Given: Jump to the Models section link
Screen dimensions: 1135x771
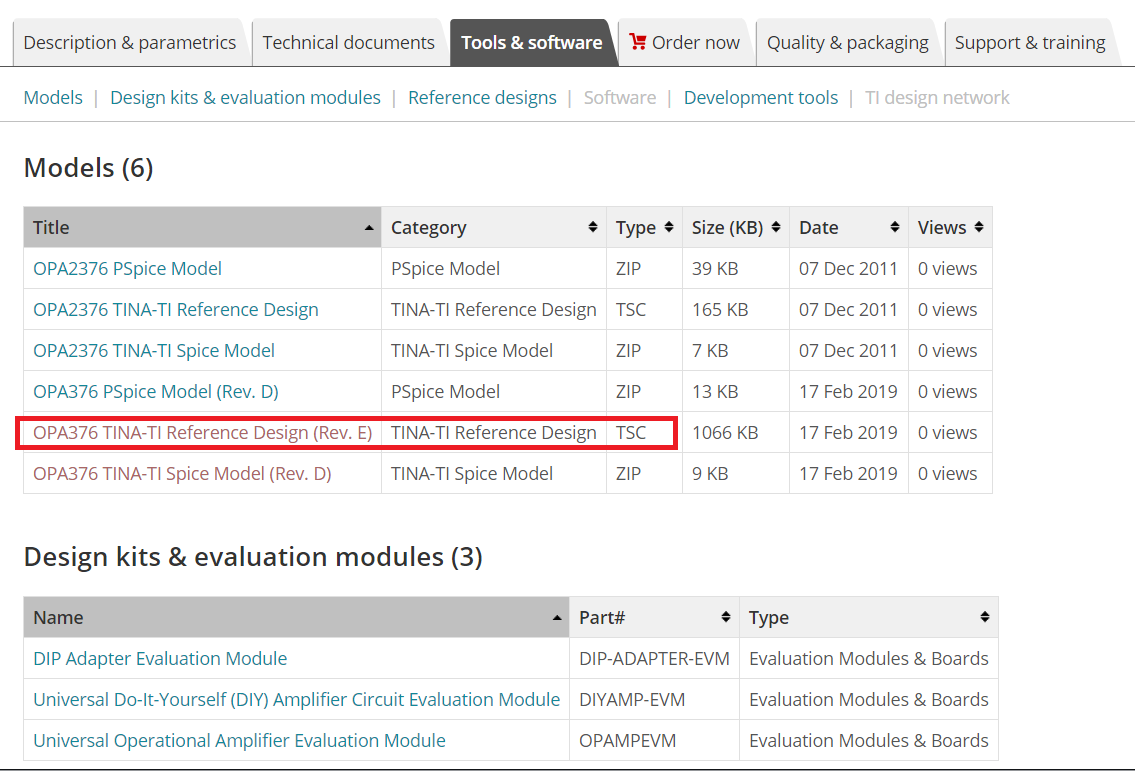Looking at the screenshot, I should (x=53, y=98).
